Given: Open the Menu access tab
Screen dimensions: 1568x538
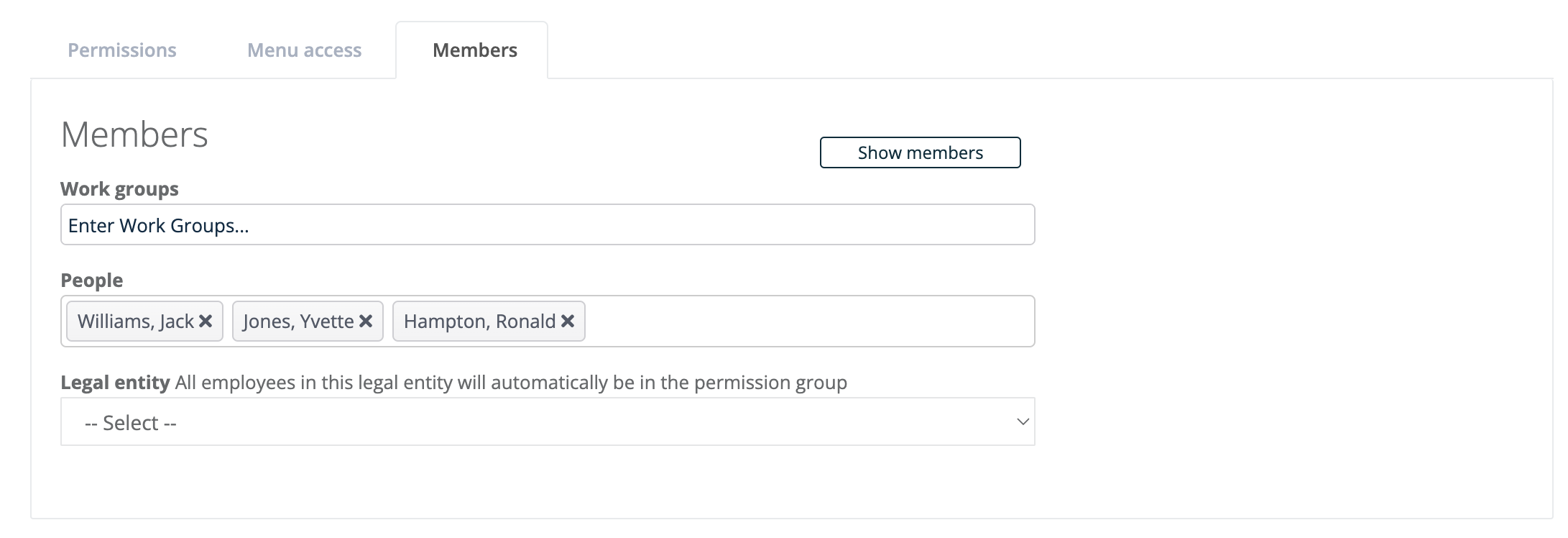Looking at the screenshot, I should (x=305, y=50).
